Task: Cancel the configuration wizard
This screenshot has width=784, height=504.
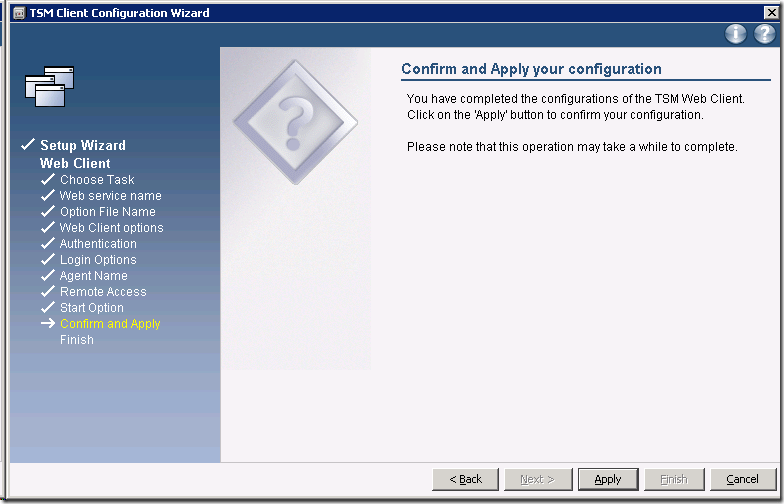Action: [742, 479]
